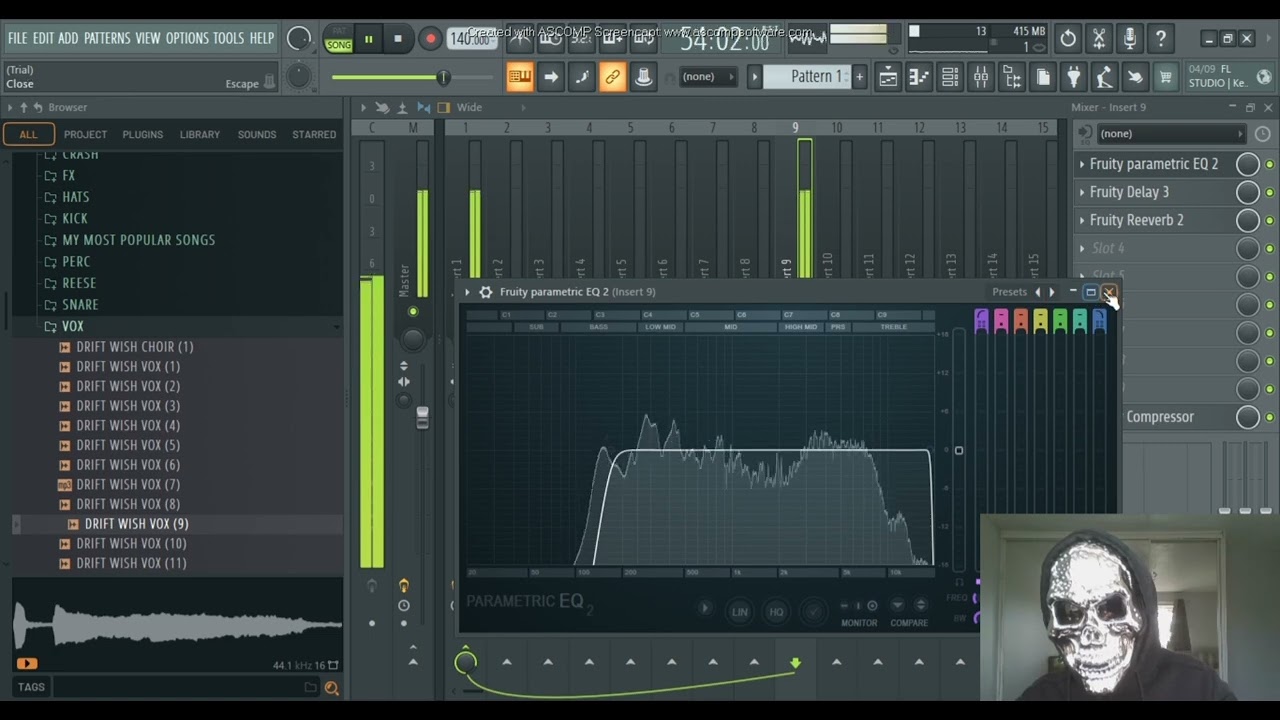Viewport: 1280px width, 720px height.
Task: Toggle the master track mute light
Action: [x=413, y=312]
